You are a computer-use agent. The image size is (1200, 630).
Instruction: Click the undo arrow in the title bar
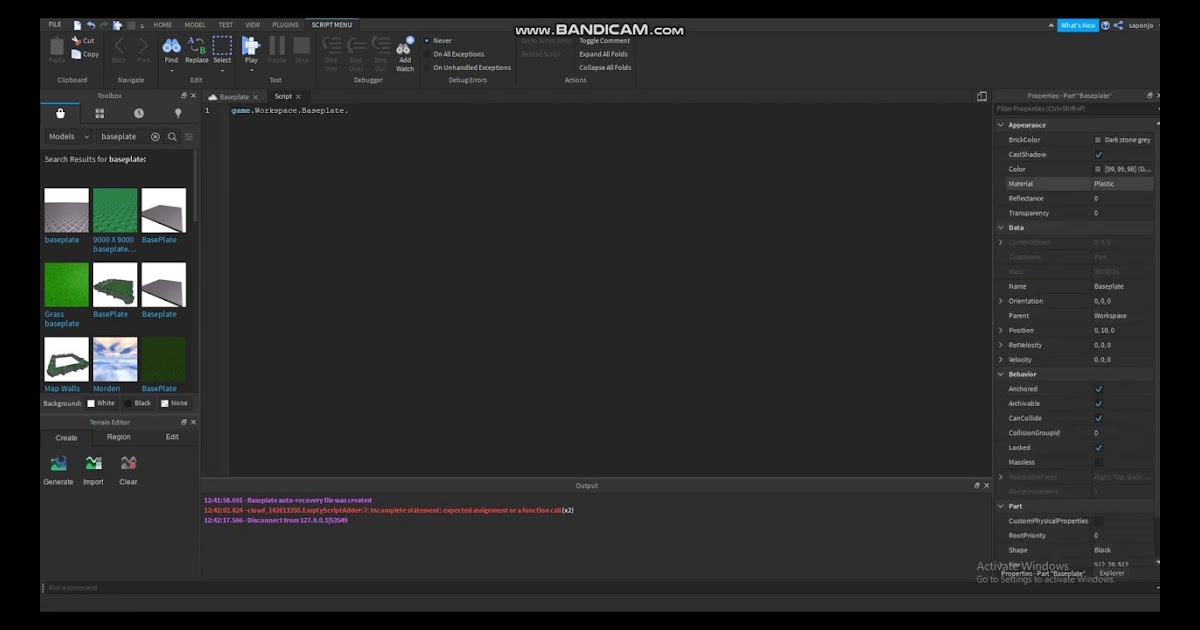(x=91, y=24)
